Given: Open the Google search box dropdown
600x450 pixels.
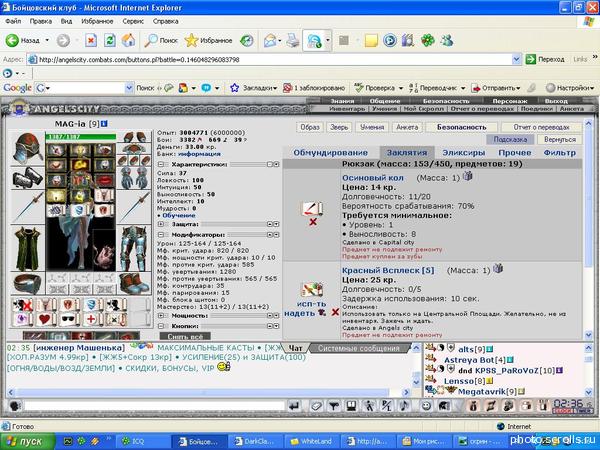Looking at the screenshot, I should (129, 88).
